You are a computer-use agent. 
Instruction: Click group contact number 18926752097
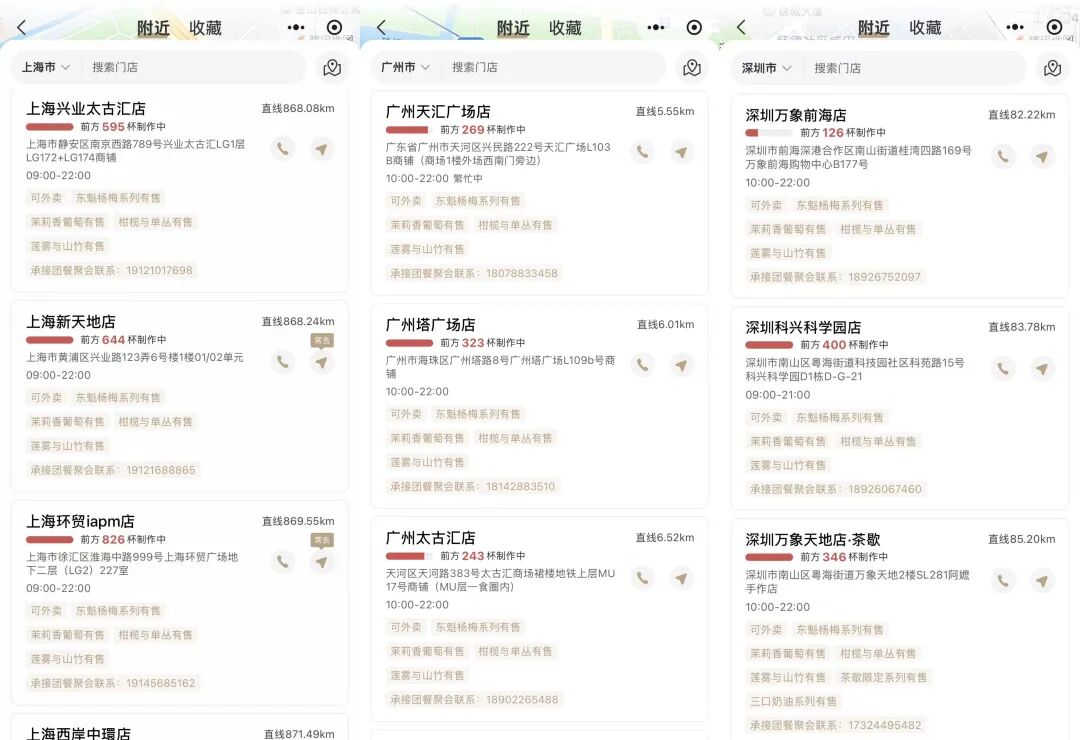pos(884,277)
